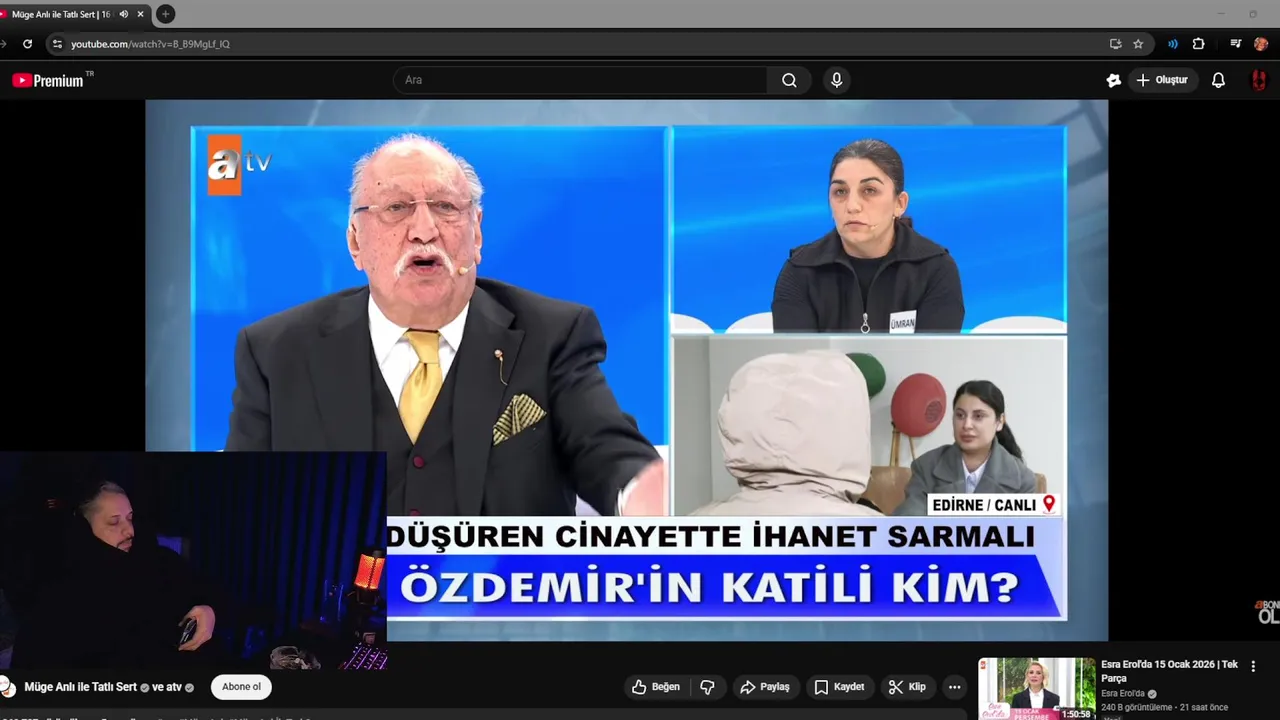The image size is (1280, 720).
Task: Open a new browser tab
Action: click(x=166, y=14)
